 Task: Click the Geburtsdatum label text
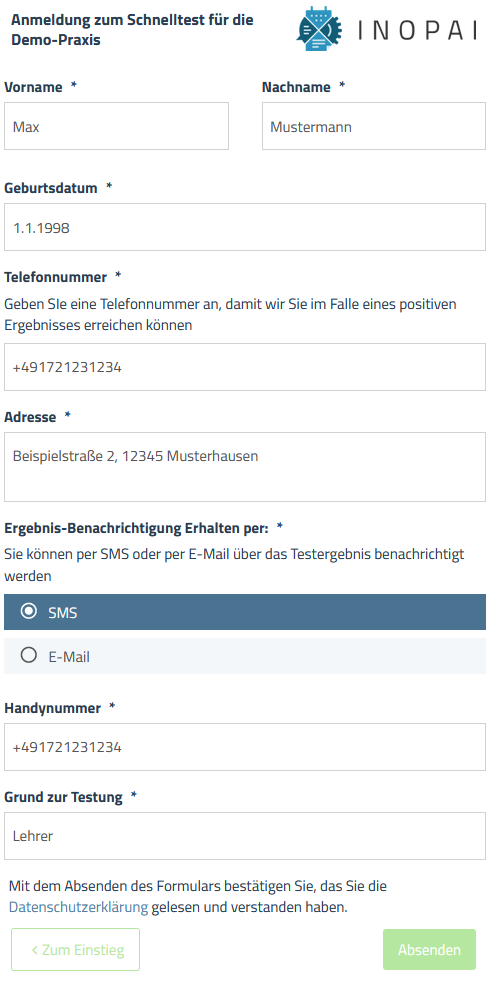51,188
